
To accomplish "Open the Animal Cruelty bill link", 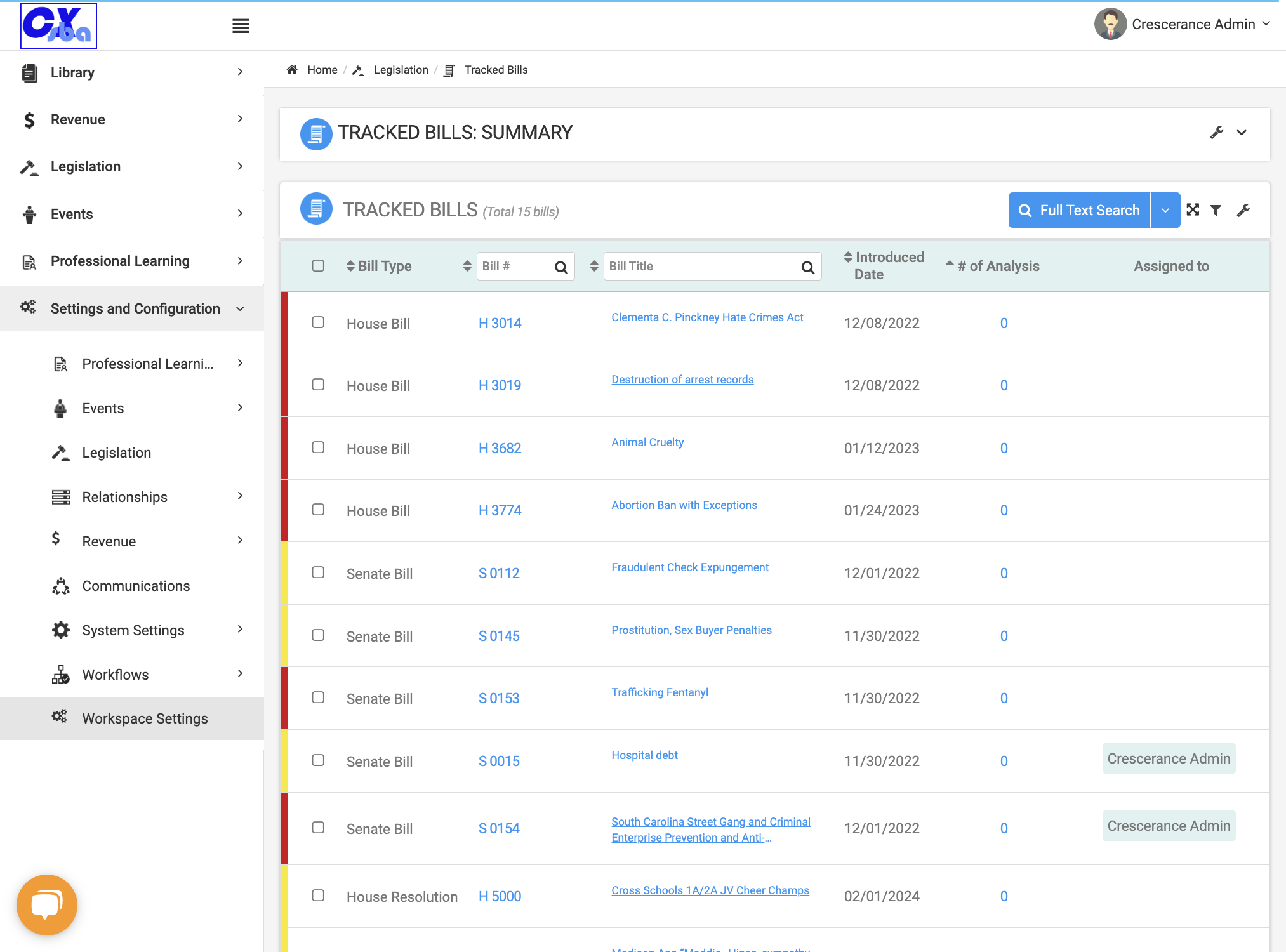I will pos(647,442).
